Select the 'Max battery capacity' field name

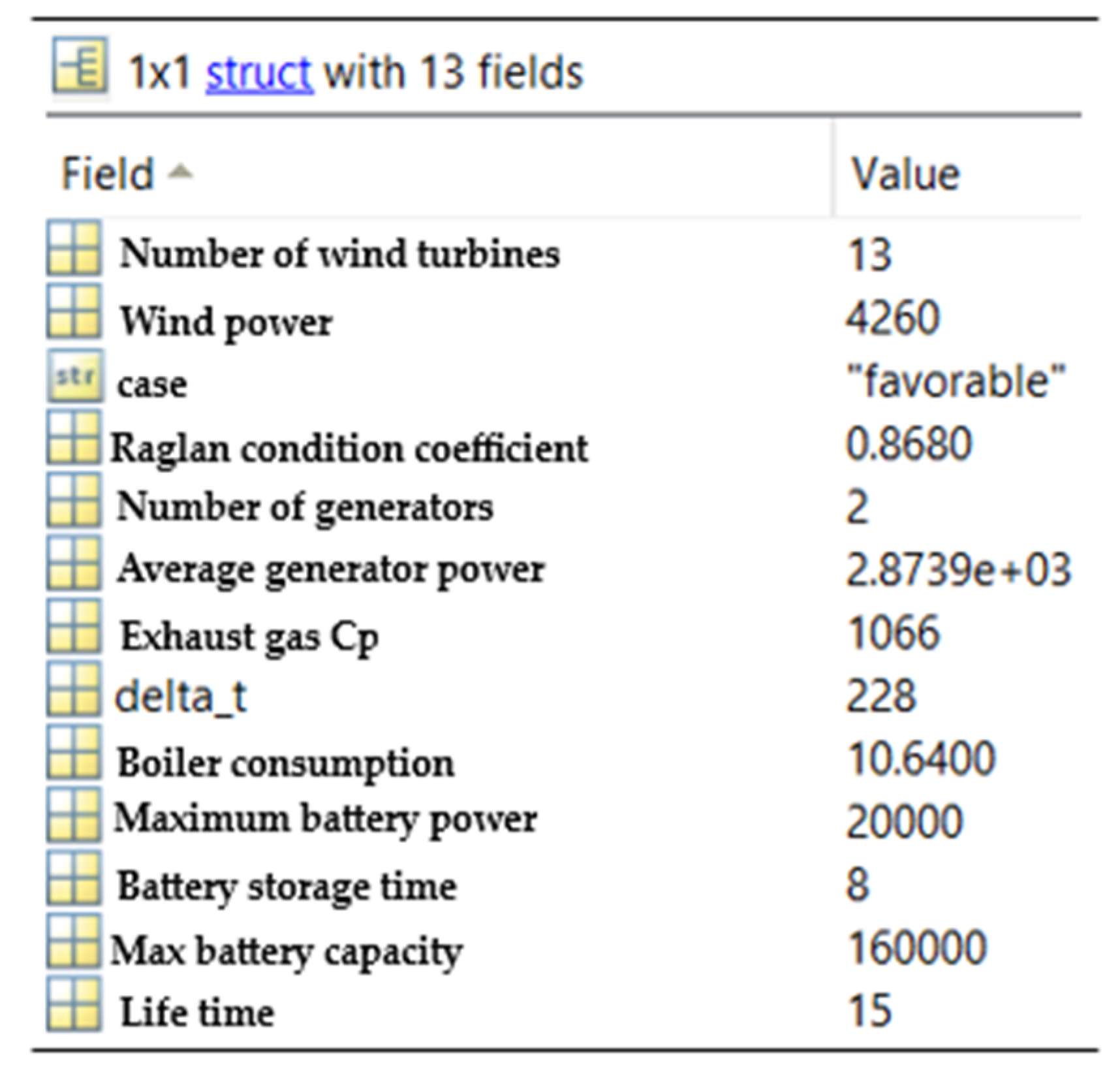[287, 953]
